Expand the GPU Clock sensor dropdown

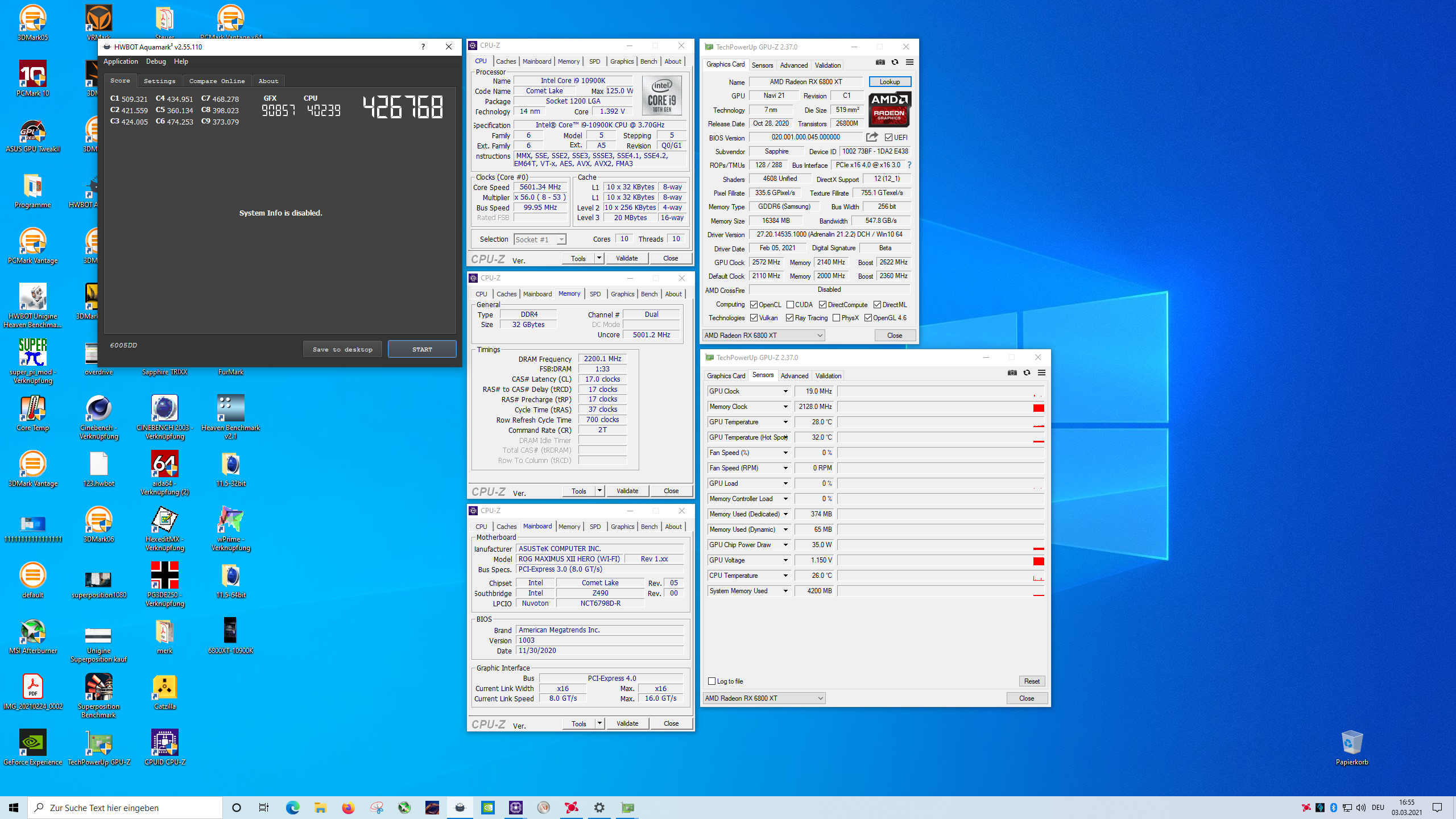[x=785, y=391]
